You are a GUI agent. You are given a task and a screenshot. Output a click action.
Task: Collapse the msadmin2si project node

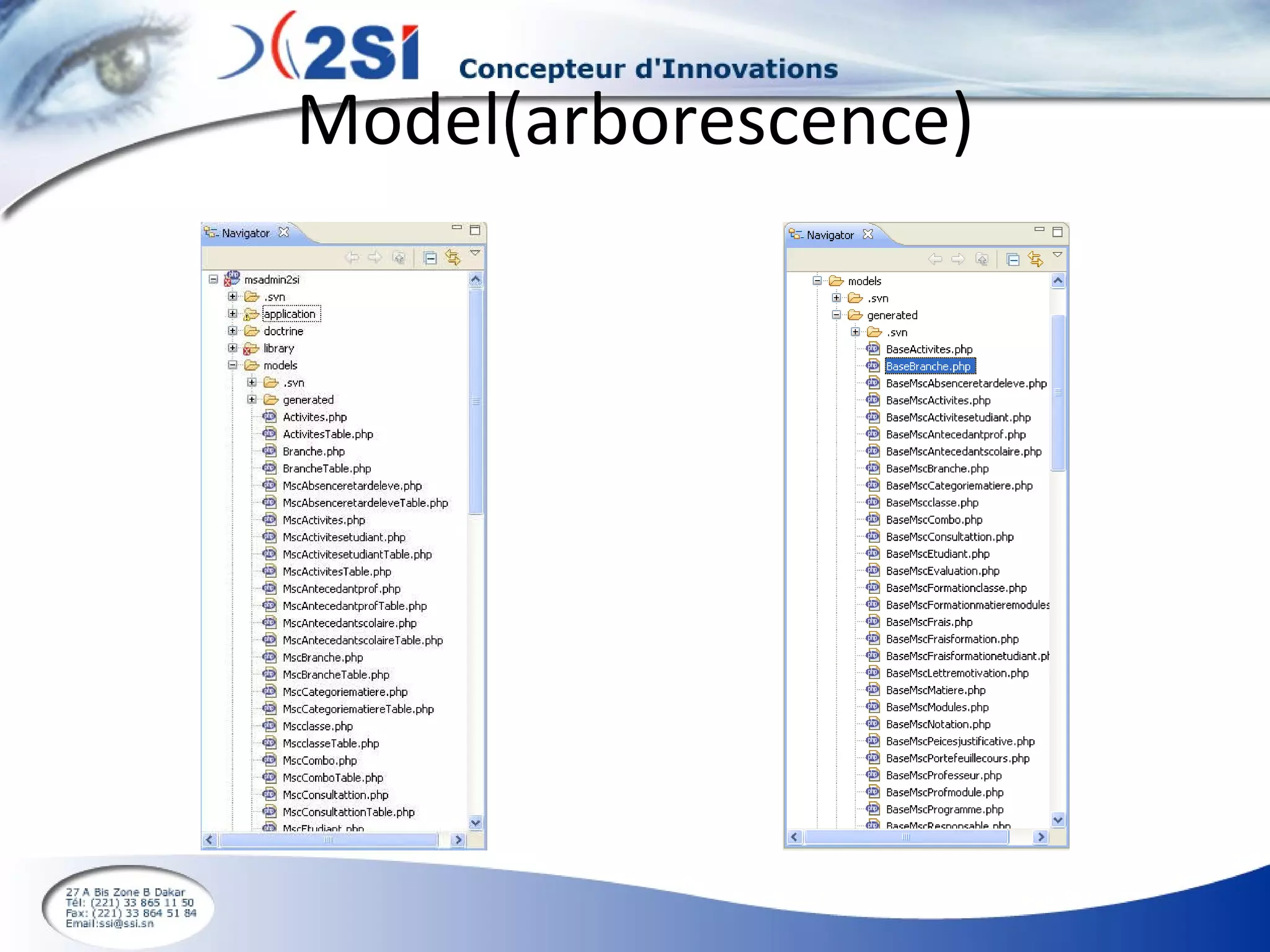pos(213,280)
